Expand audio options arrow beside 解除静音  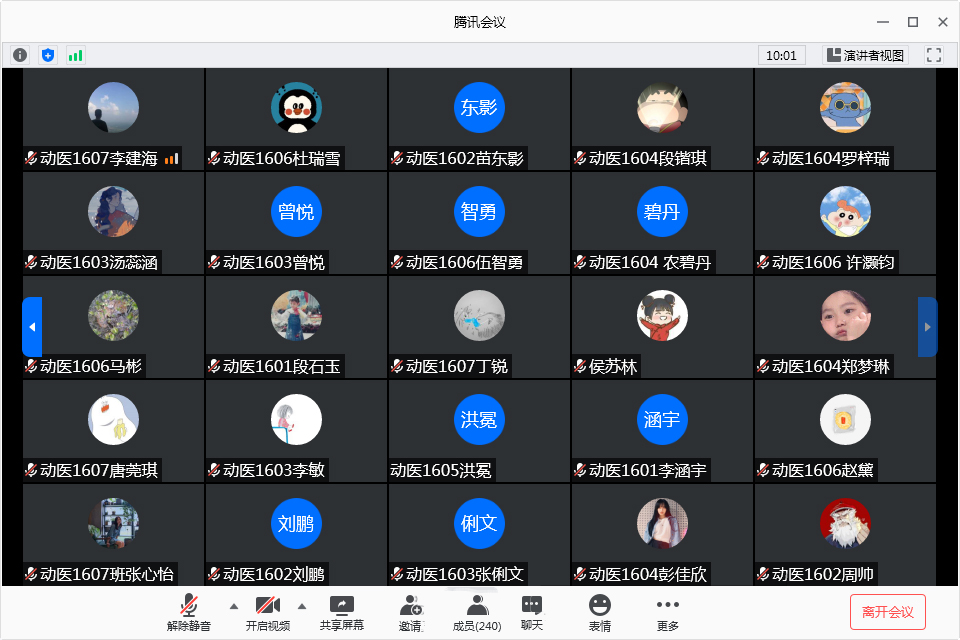[x=234, y=606]
